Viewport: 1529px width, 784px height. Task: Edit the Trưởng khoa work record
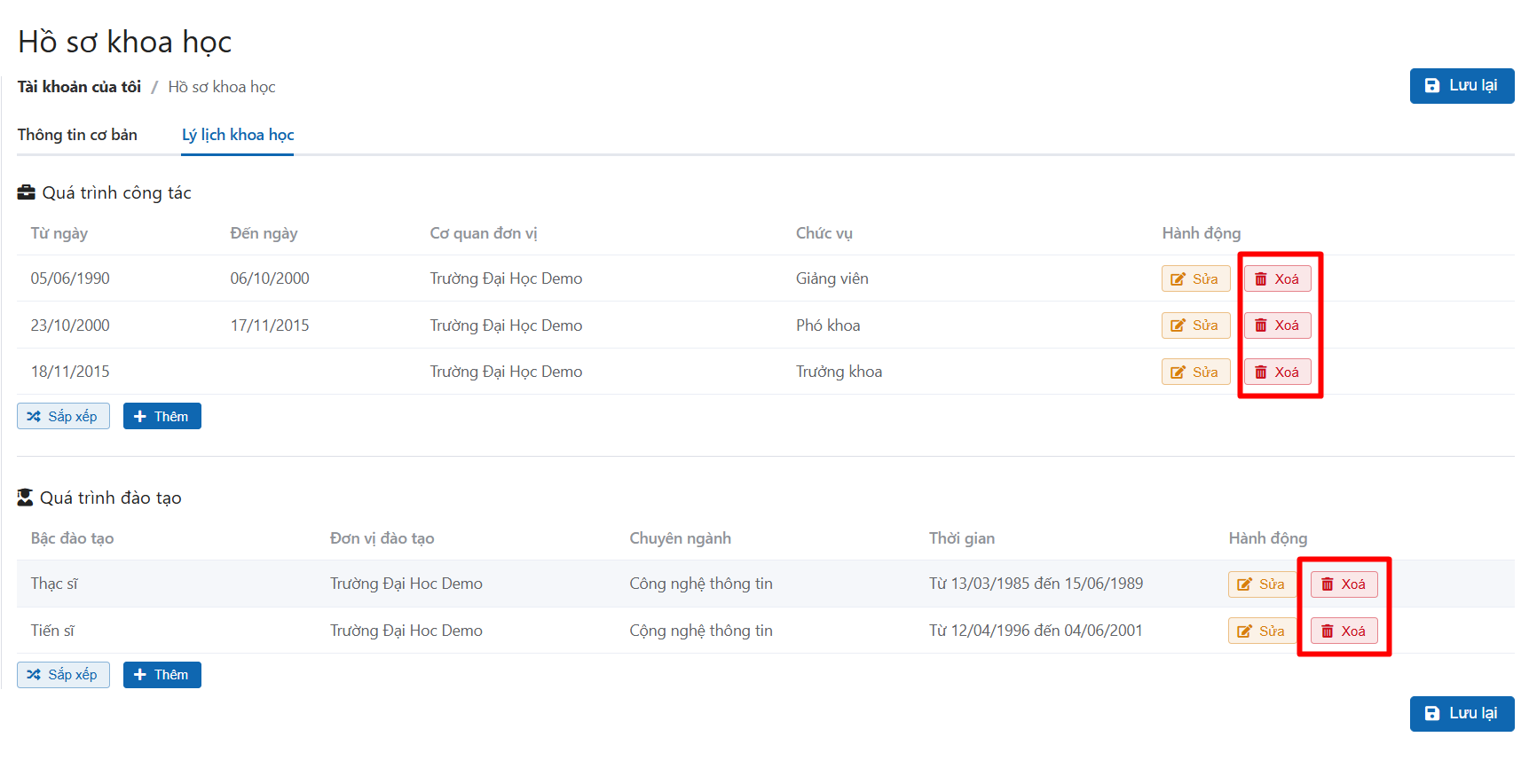click(1194, 372)
